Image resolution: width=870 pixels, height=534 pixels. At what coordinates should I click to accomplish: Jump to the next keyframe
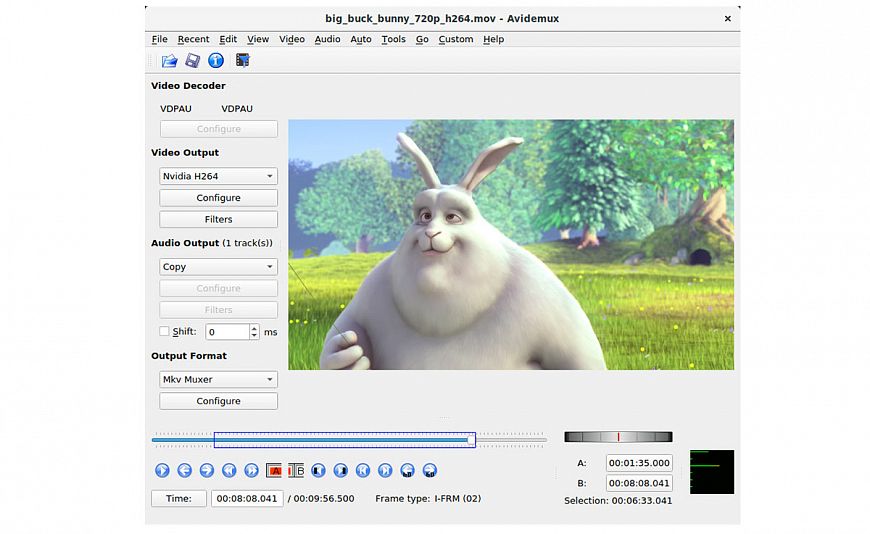pos(251,470)
